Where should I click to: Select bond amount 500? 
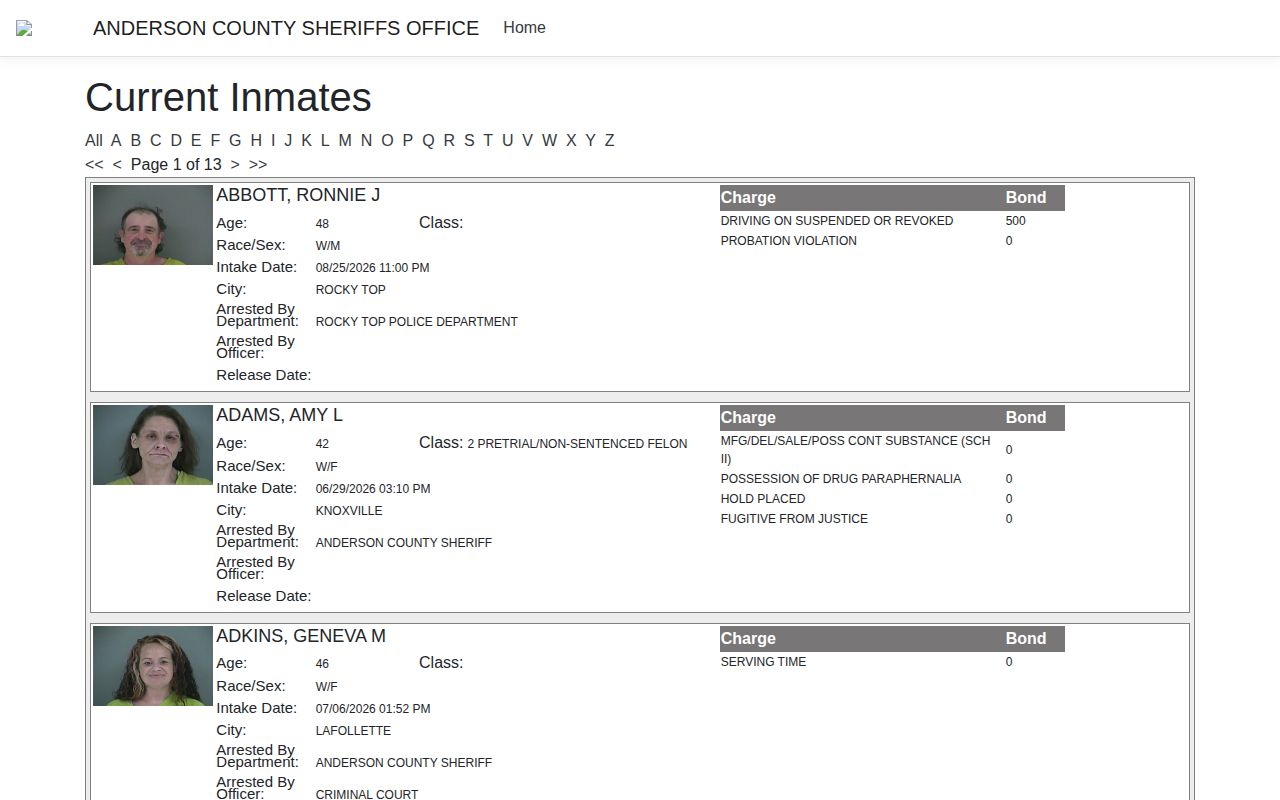click(x=1016, y=221)
